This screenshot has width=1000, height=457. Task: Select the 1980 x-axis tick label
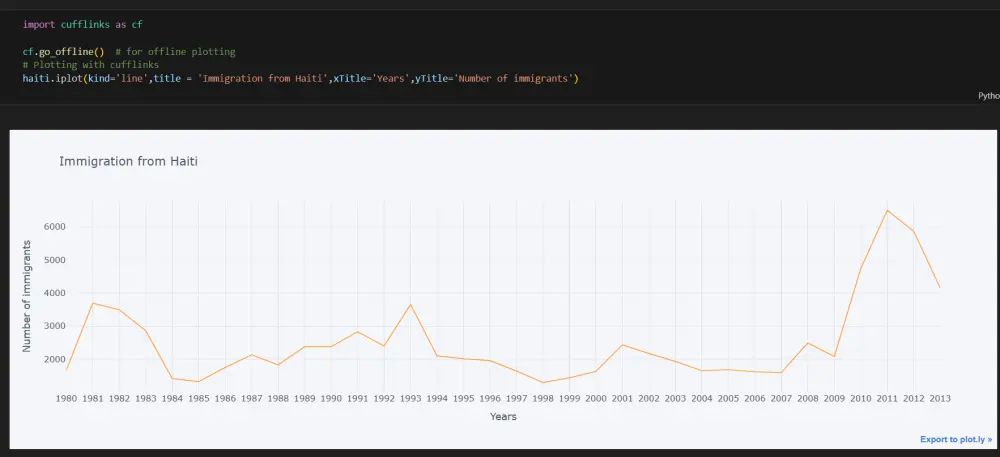[66, 398]
